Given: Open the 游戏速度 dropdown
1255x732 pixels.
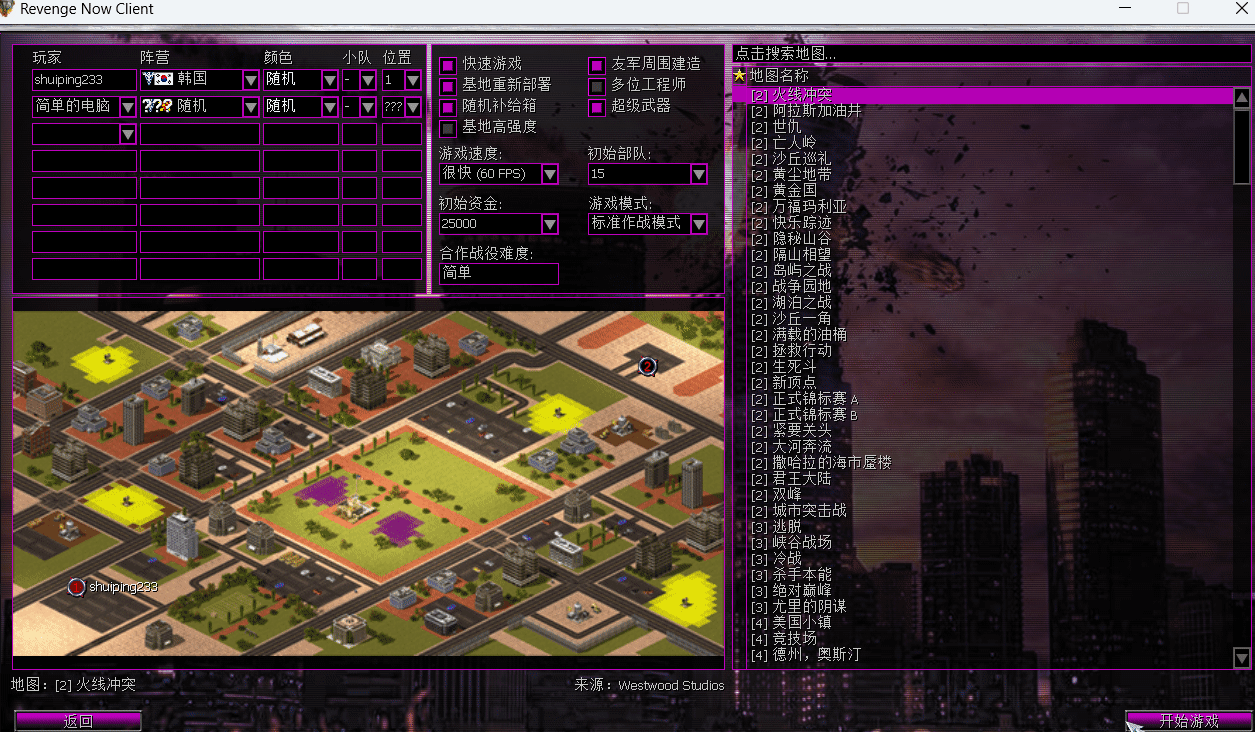Looking at the screenshot, I should [549, 174].
